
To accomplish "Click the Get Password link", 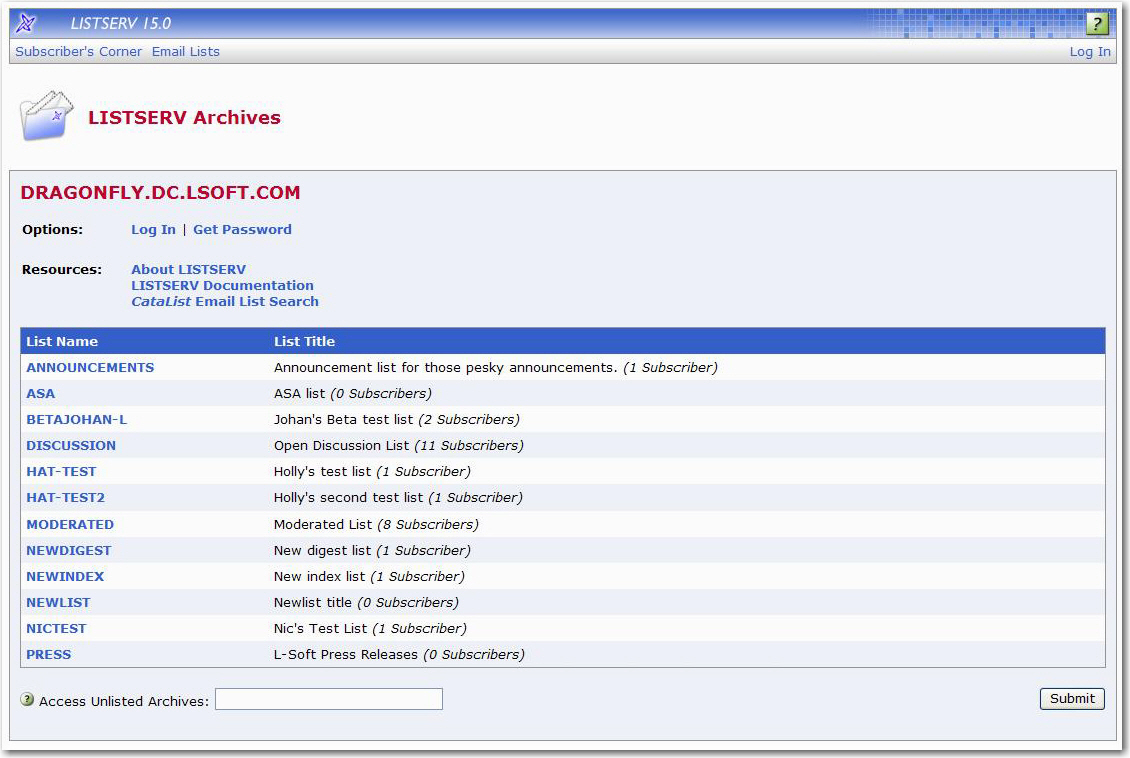I will 242,230.
